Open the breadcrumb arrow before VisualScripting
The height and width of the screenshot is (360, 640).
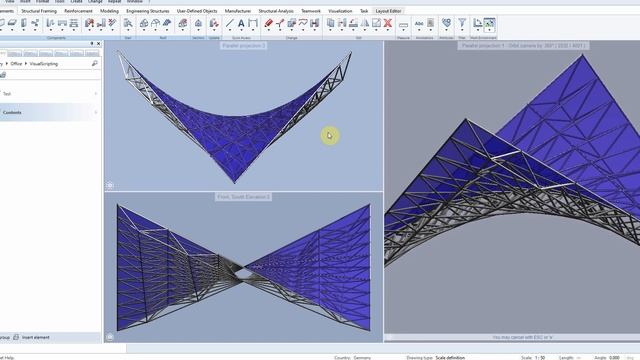click(26, 64)
